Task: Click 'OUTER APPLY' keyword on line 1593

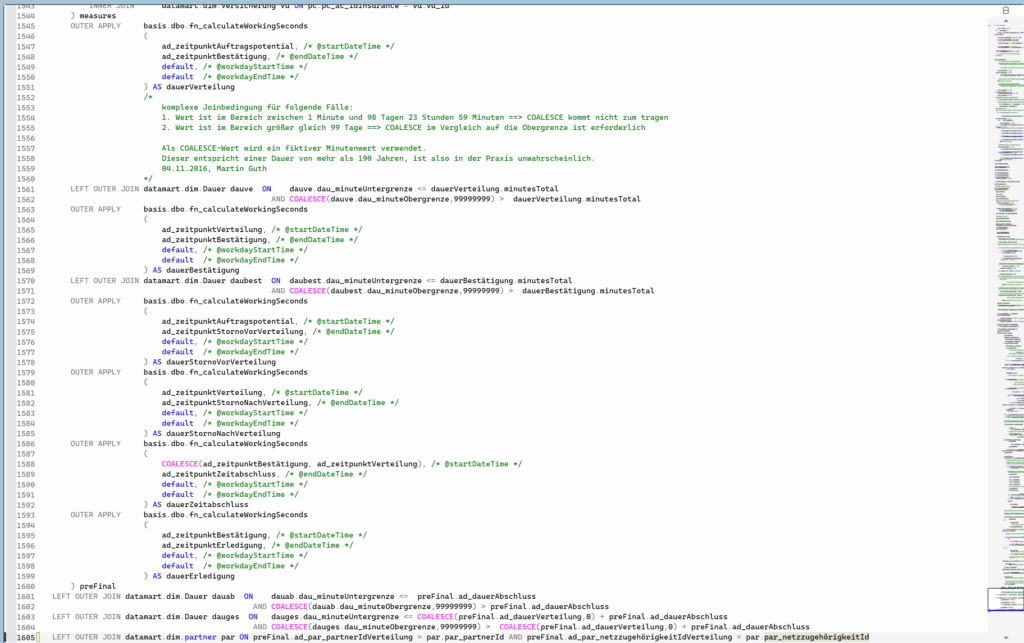Action: [x=95, y=515]
